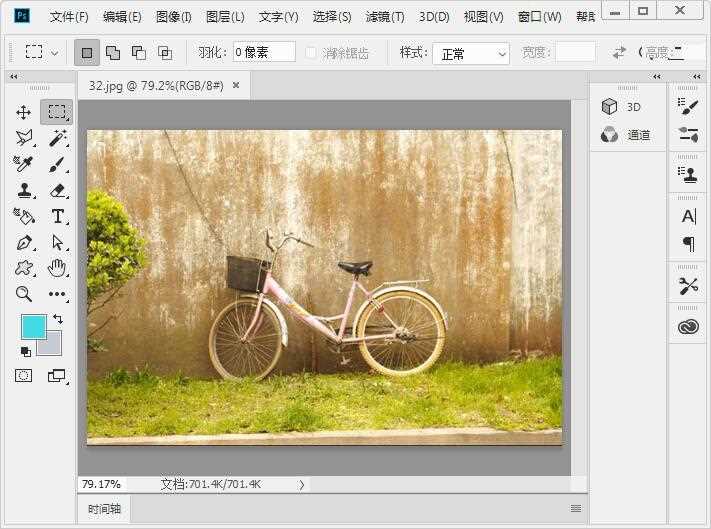
Task: Select the Magic Wand tool
Action: point(57,139)
